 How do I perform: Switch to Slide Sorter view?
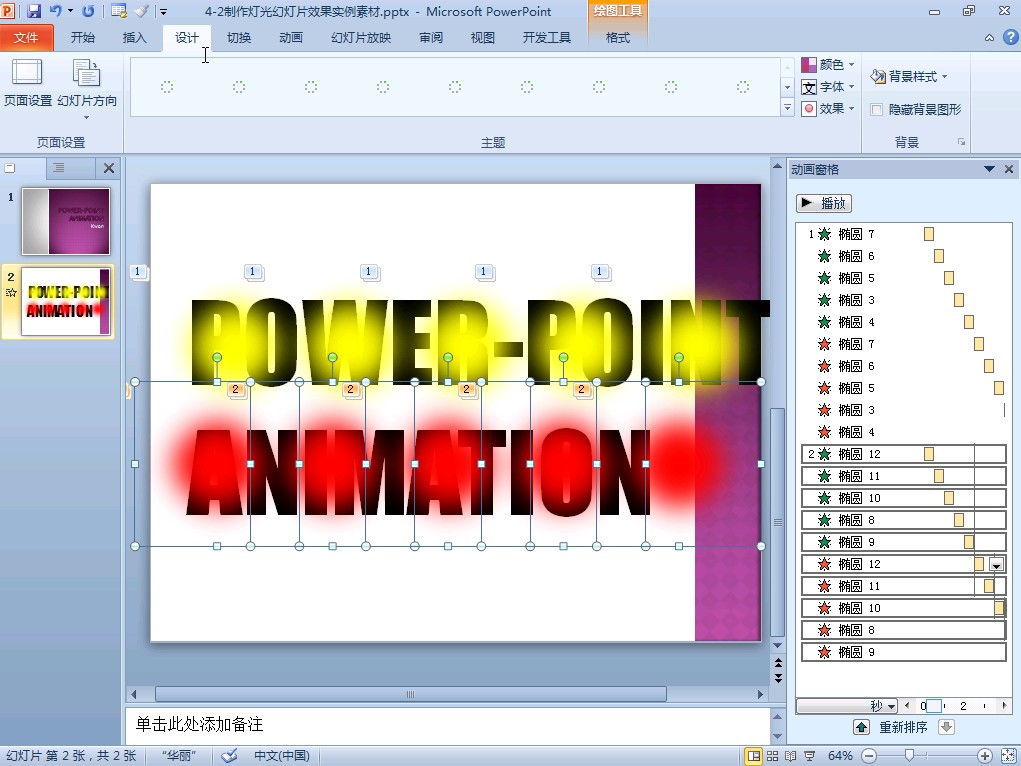(x=772, y=756)
